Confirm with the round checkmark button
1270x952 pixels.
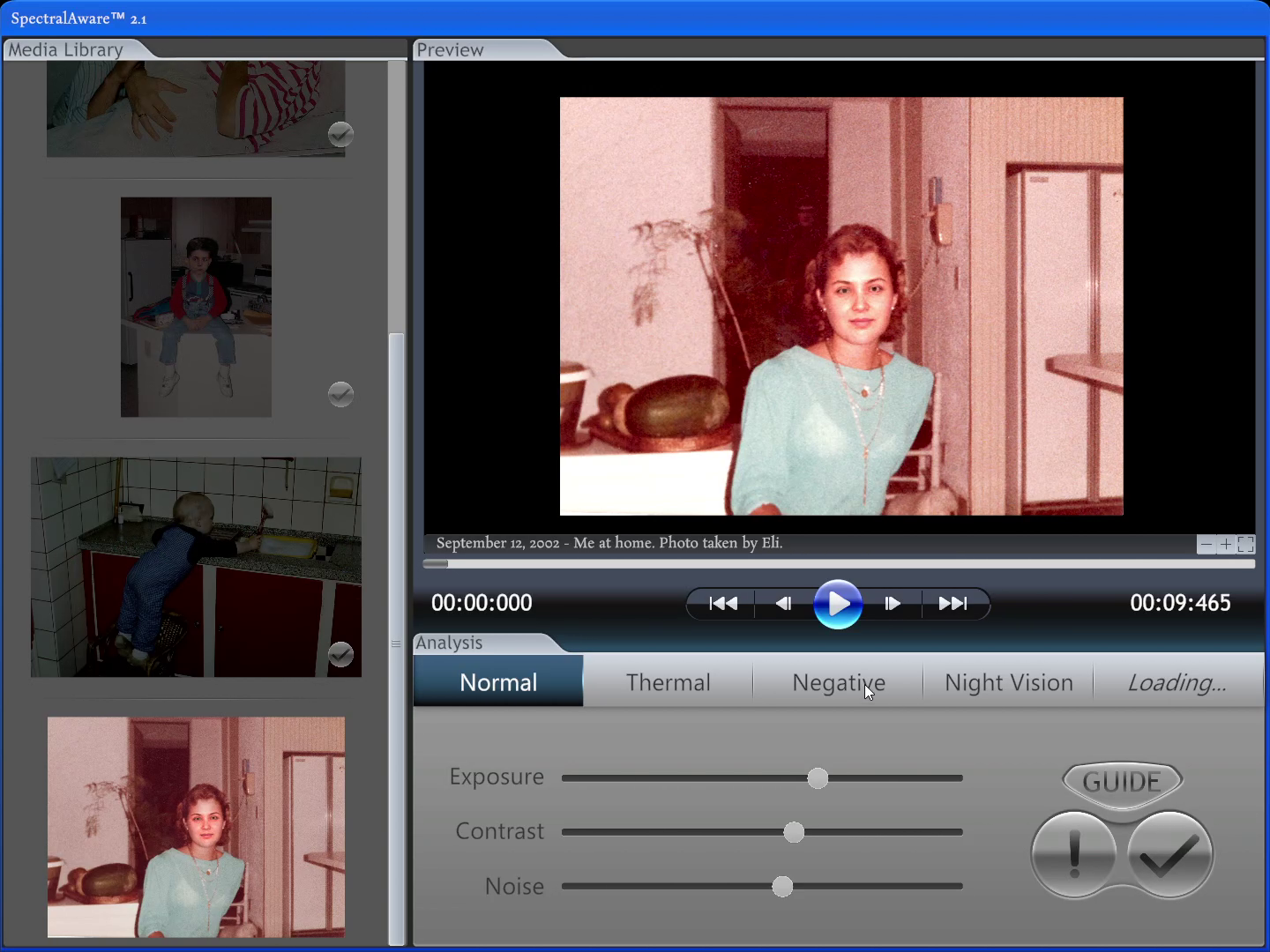pos(1170,854)
